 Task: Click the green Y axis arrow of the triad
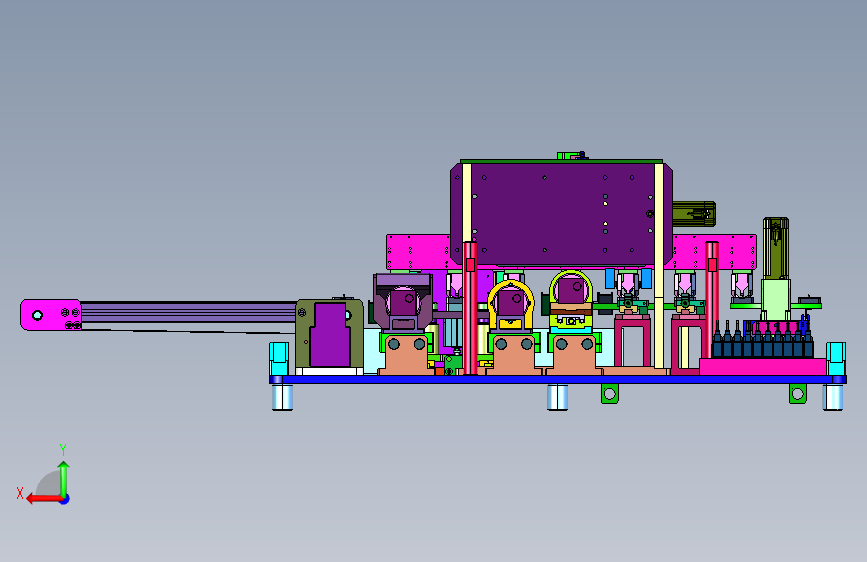coord(64,478)
